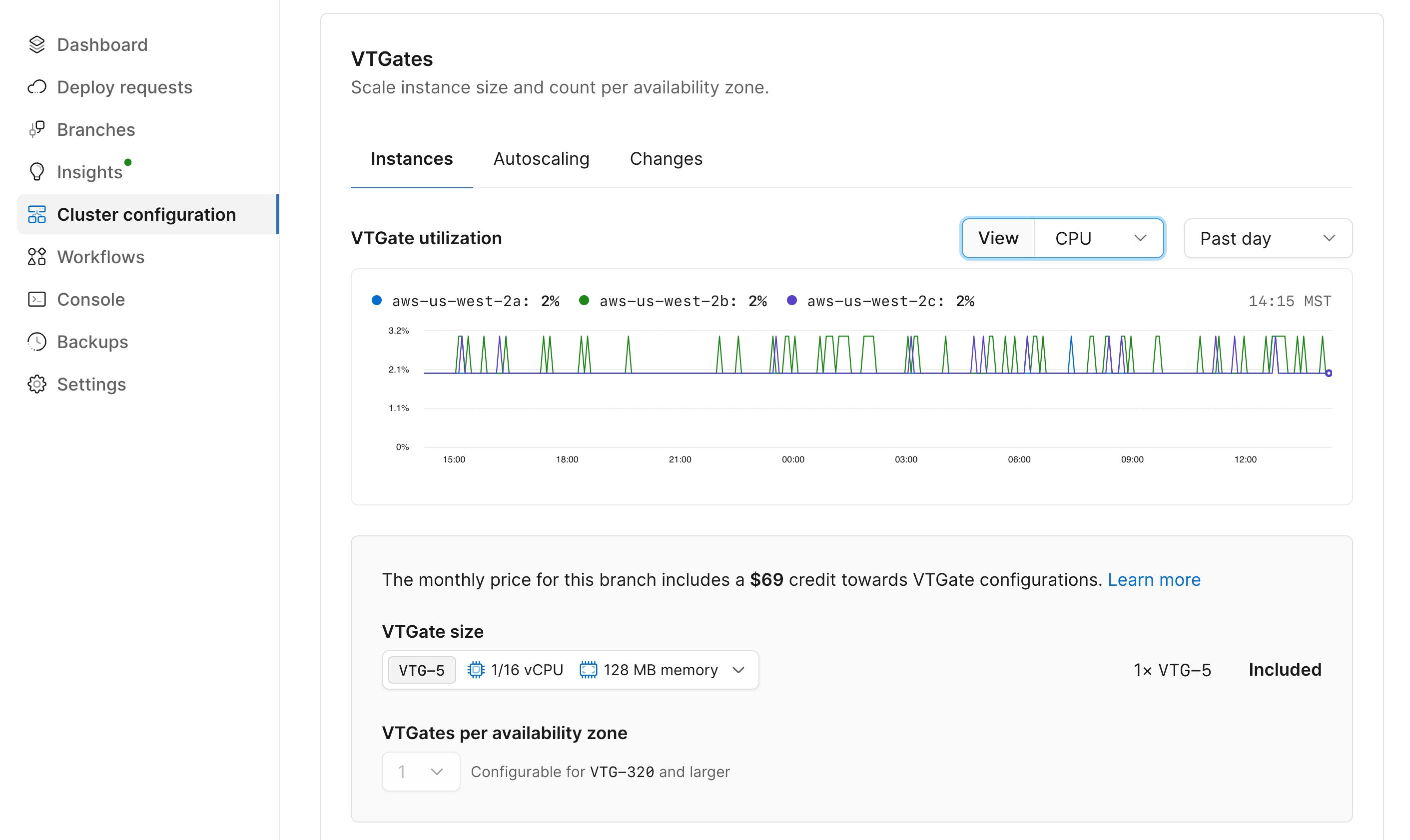Click the 12:00 x-axis label
The height and width of the screenshot is (840, 1410).
(x=1245, y=459)
